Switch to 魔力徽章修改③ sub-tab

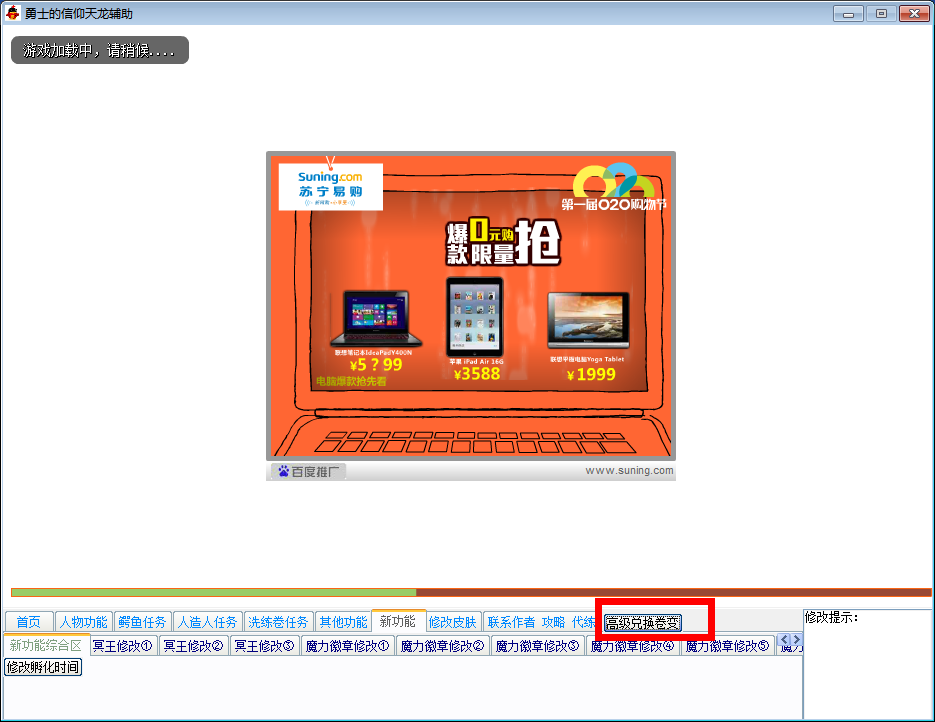tap(537, 646)
